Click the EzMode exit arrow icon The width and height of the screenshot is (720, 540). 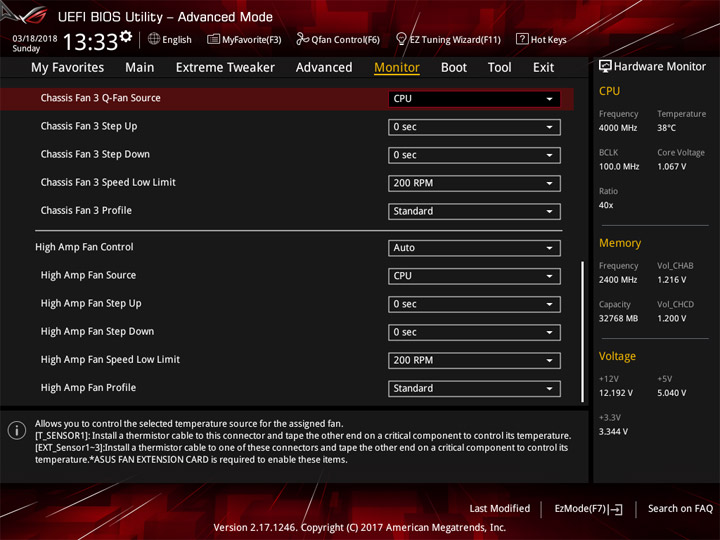[x=615, y=509]
